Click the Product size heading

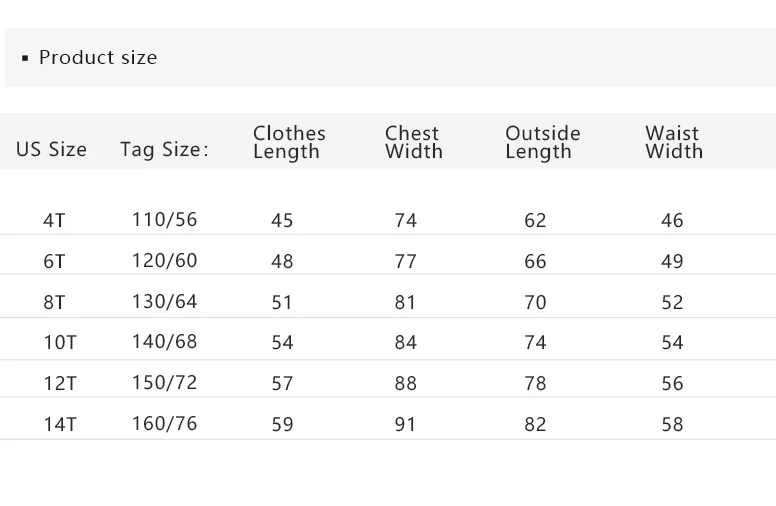(x=98, y=57)
